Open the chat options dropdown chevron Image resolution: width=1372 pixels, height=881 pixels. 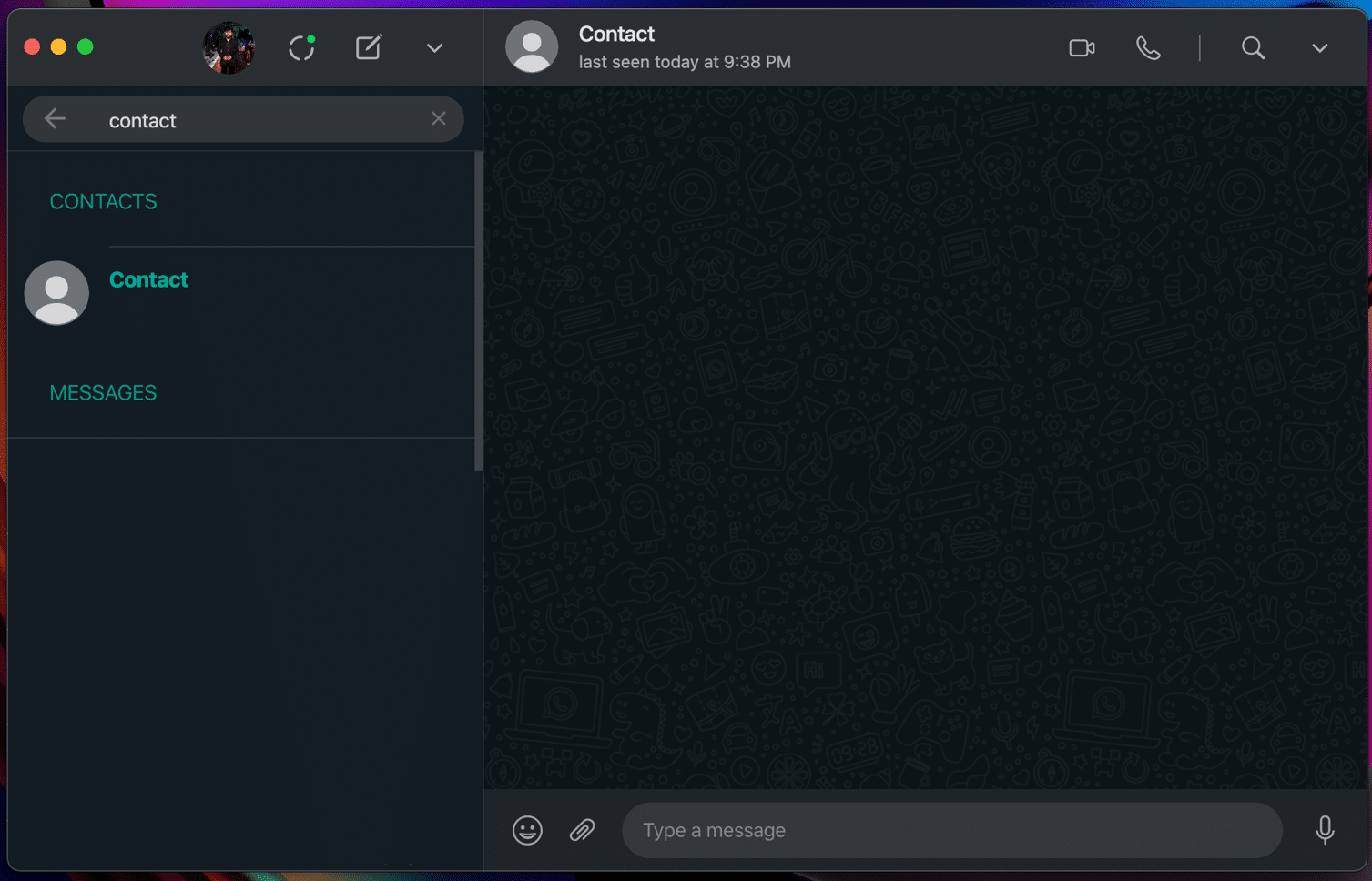tap(1319, 47)
